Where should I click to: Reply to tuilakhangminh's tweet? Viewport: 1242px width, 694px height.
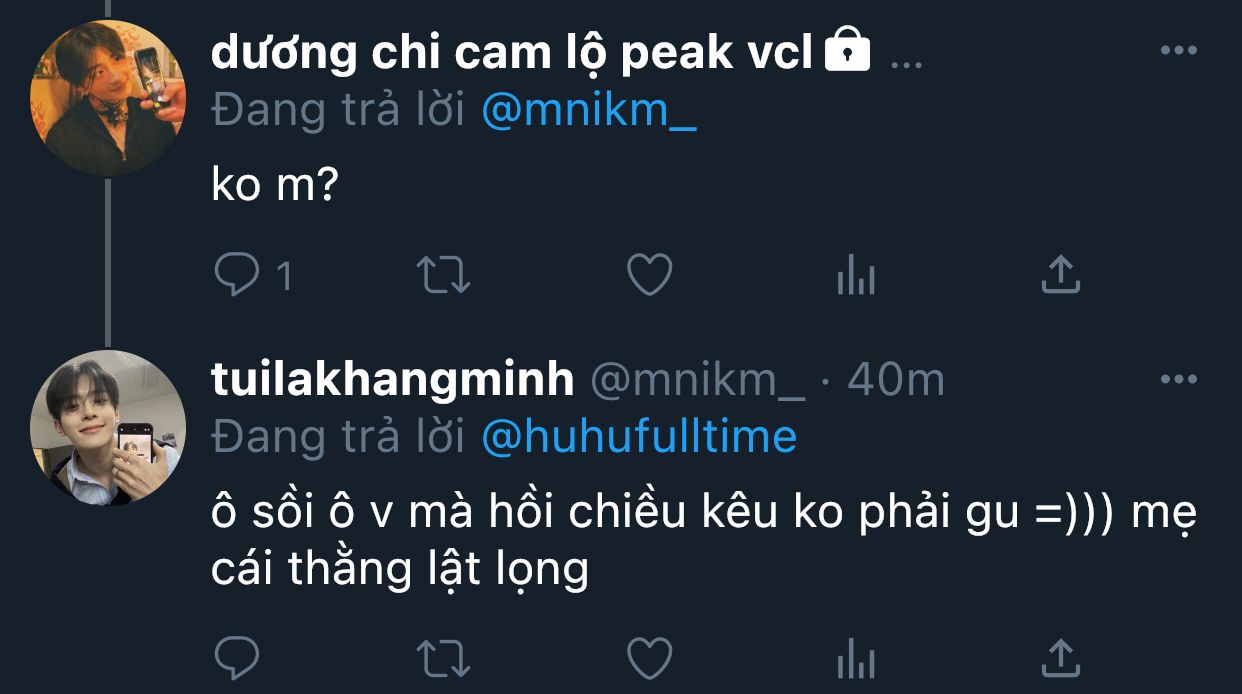tap(237, 658)
